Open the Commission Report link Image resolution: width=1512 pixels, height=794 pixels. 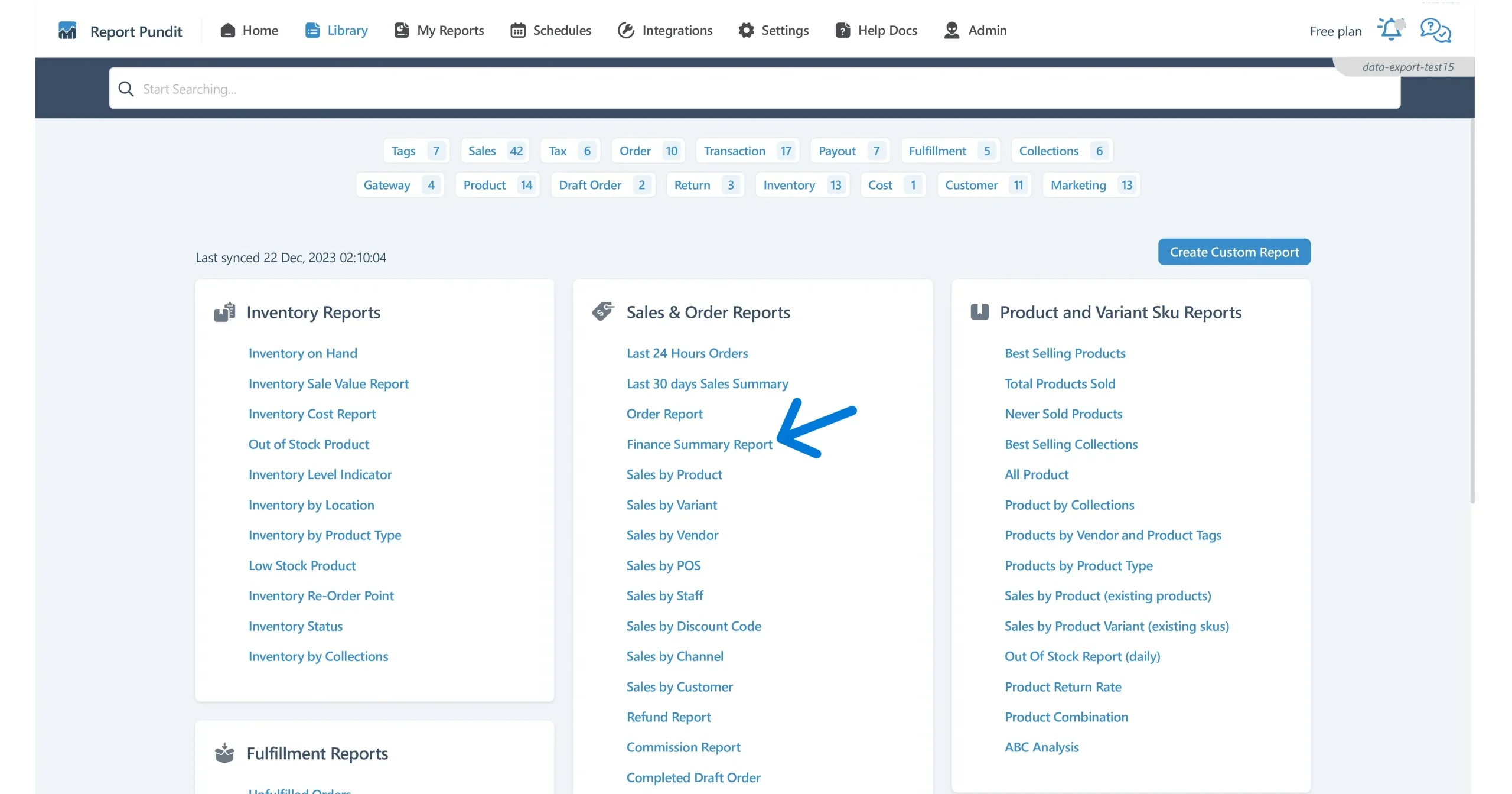(683, 747)
